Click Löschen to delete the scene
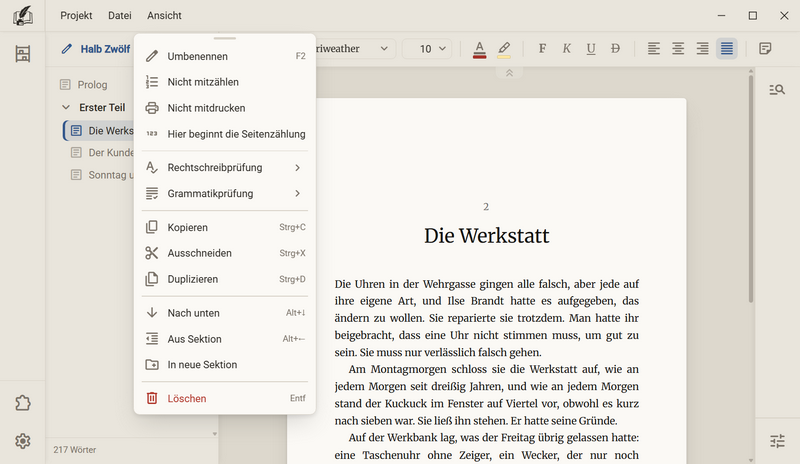Image resolution: width=800 pixels, height=464 pixels. [x=224, y=399]
